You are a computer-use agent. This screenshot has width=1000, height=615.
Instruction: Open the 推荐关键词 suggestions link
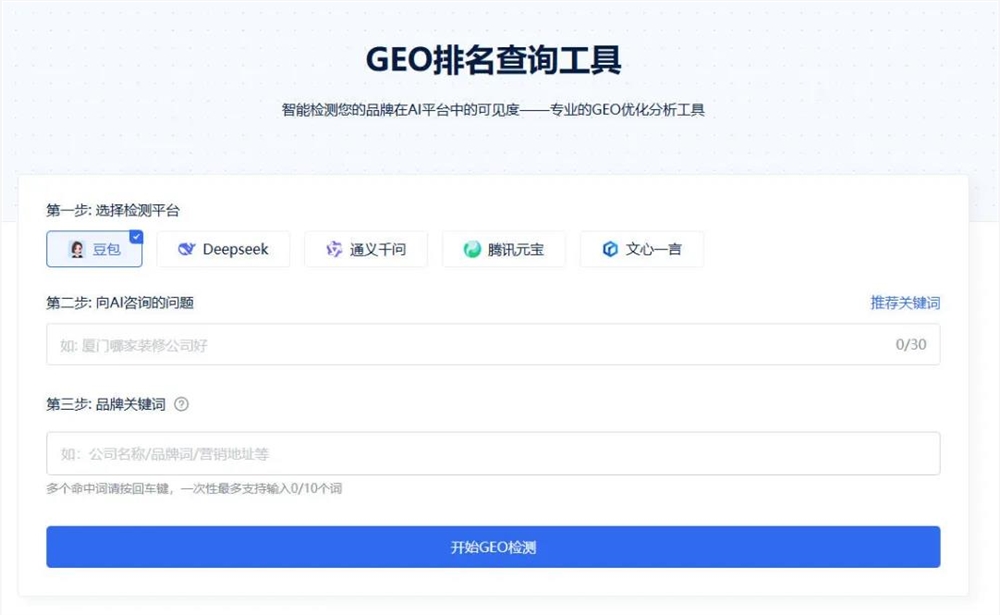[903, 302]
